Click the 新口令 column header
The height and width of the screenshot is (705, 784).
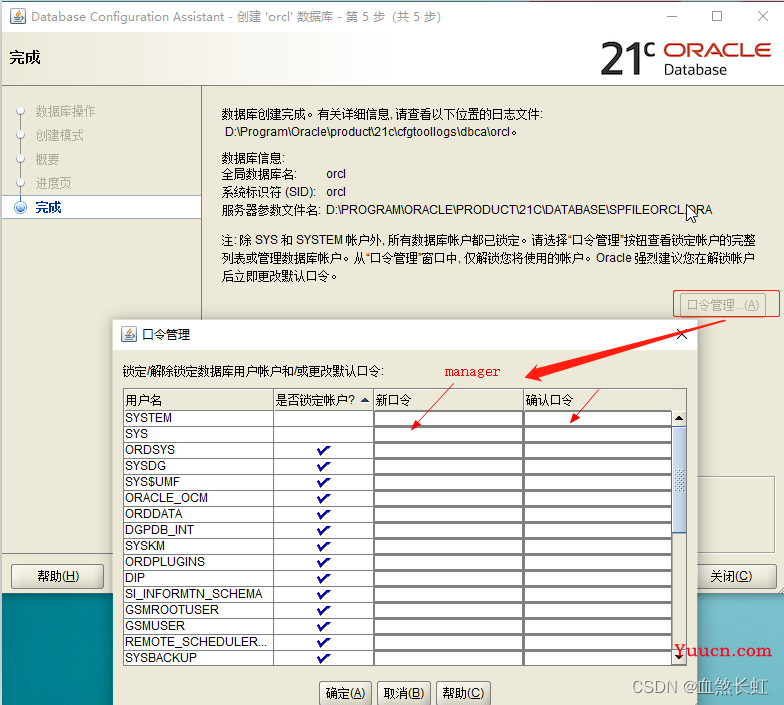click(x=448, y=400)
